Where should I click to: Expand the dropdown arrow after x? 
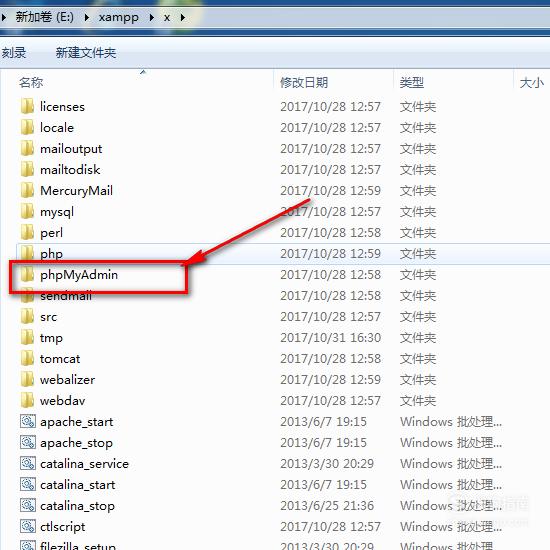(x=182, y=17)
